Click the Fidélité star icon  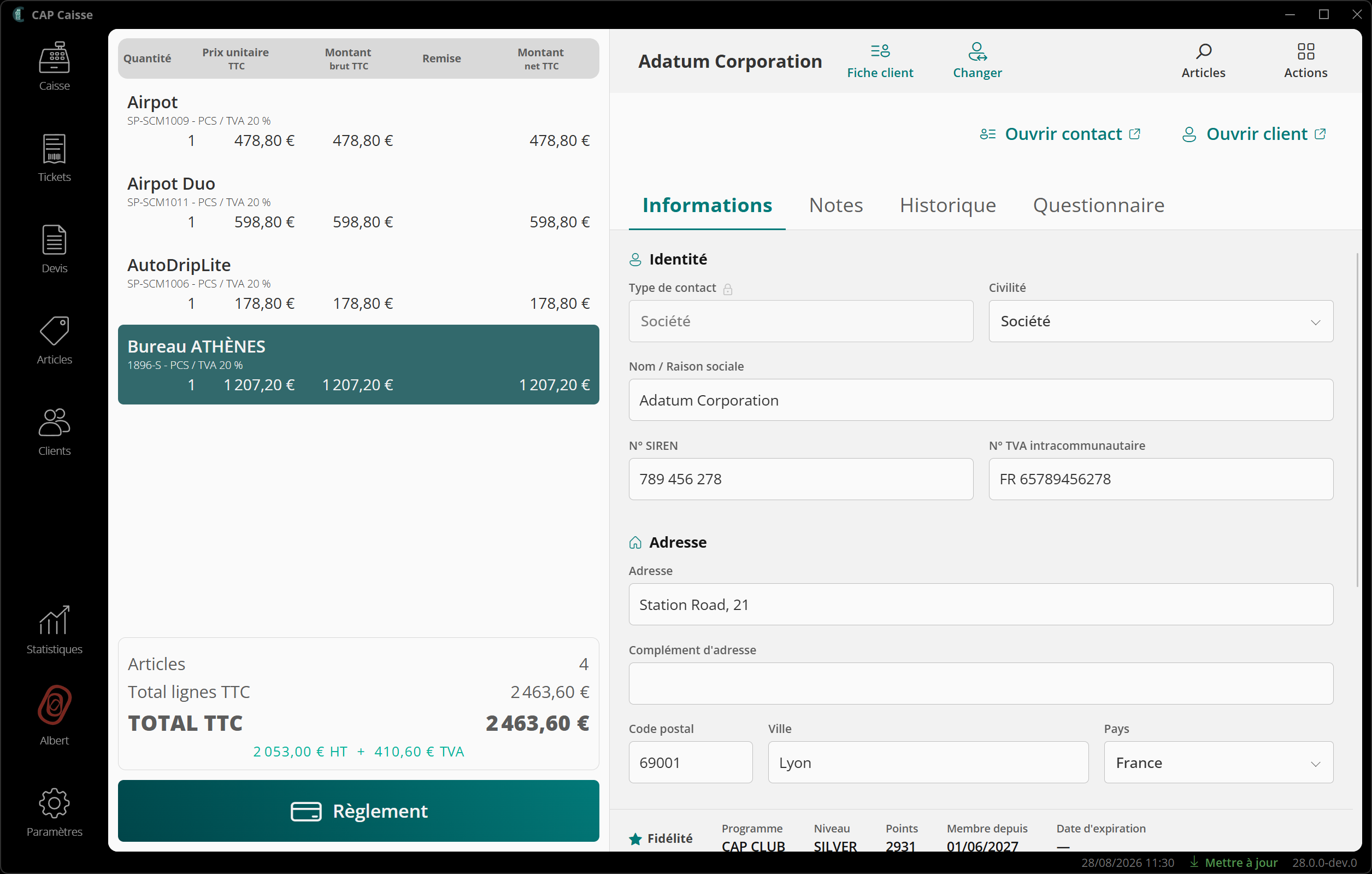[635, 838]
